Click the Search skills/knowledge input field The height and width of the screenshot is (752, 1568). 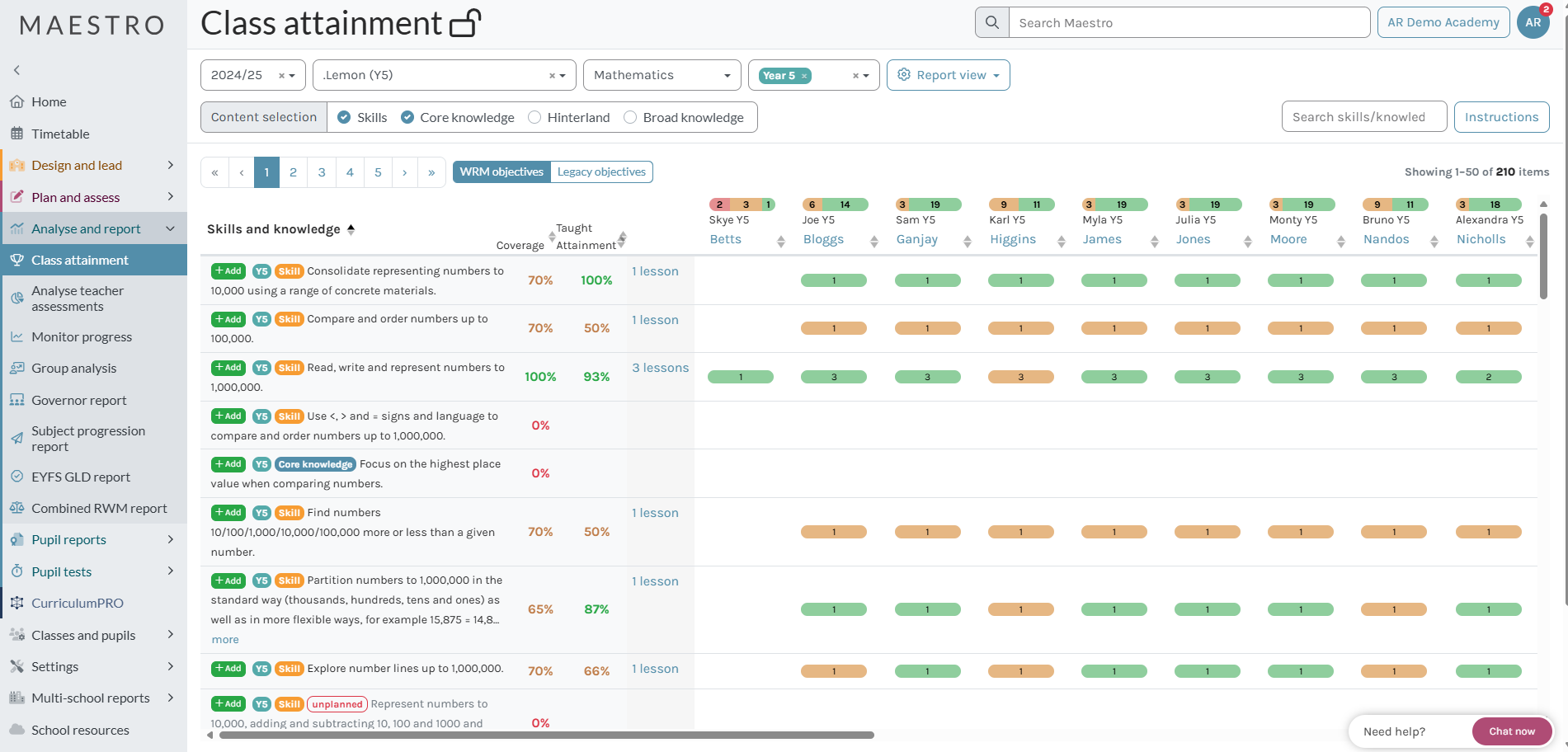1363,117
